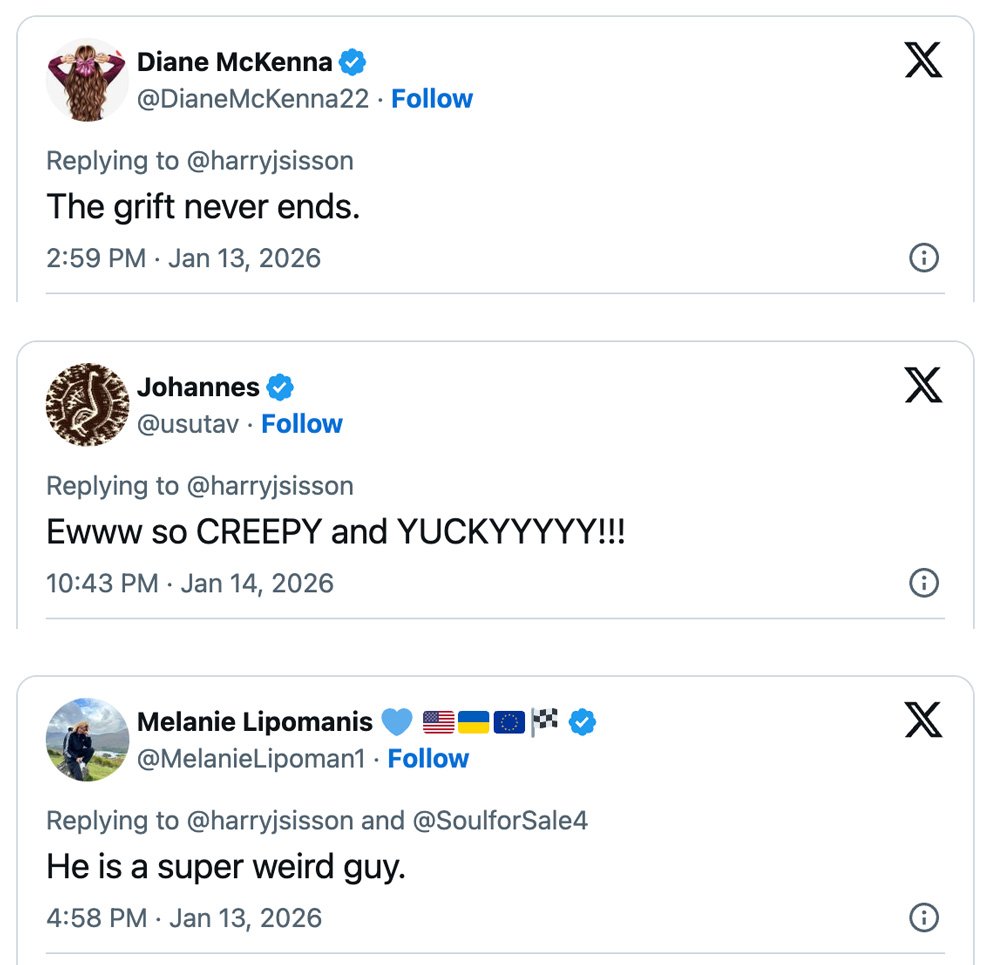The width and height of the screenshot is (990, 965).
Task: Follow @DianeMcKenna22
Action: coord(432,99)
